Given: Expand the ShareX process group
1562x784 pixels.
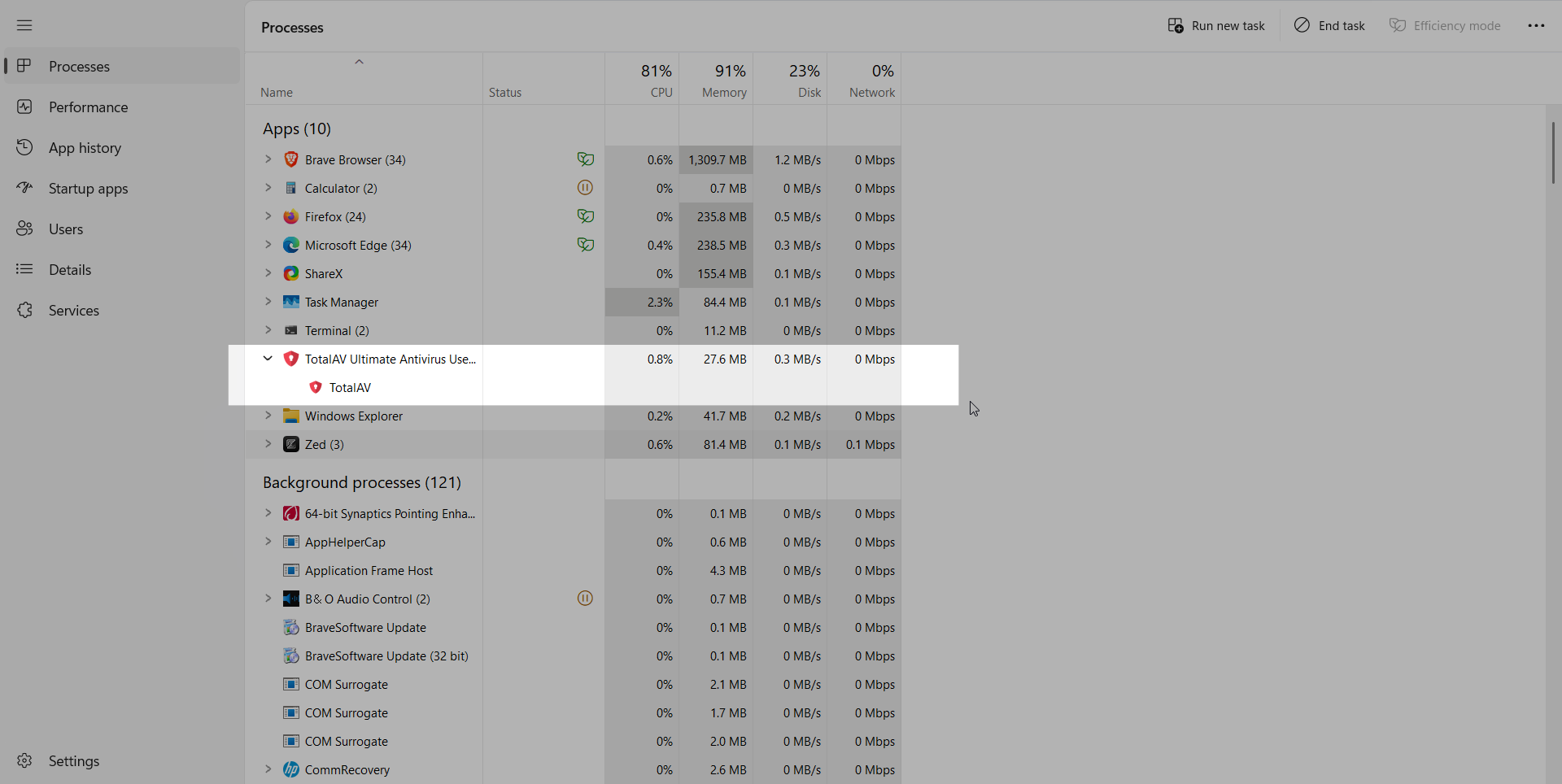Looking at the screenshot, I should [x=268, y=273].
